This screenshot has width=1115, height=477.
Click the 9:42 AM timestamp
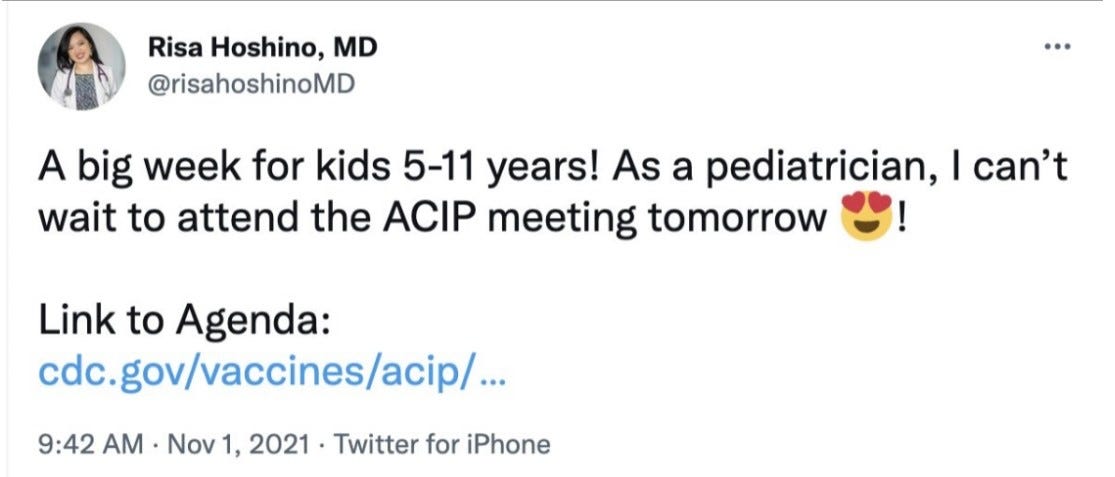90,445
